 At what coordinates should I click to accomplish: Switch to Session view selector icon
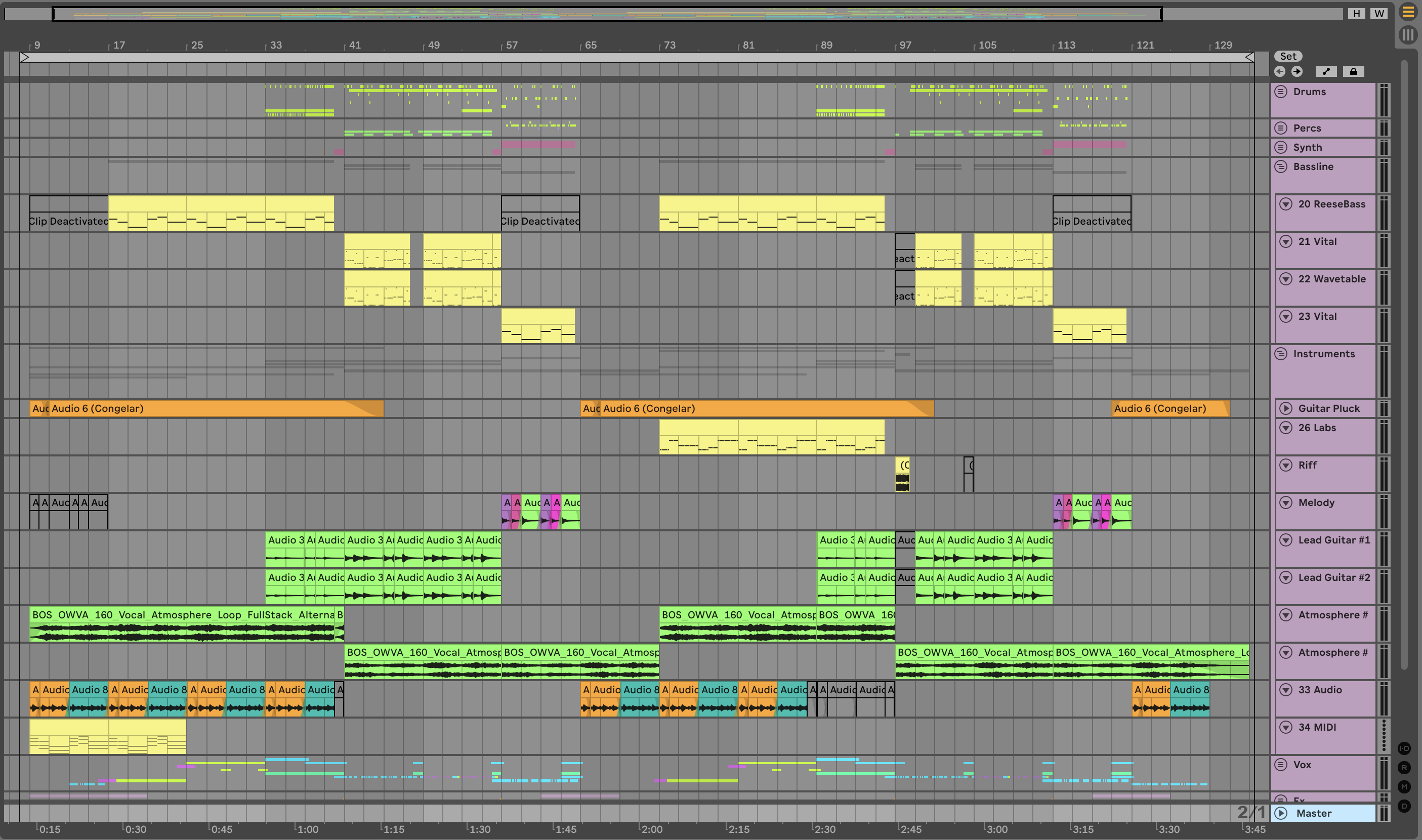(x=1408, y=35)
